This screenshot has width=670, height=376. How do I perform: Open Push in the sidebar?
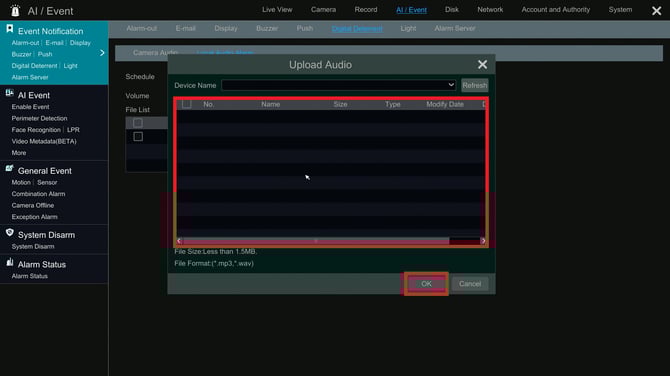pos(45,54)
